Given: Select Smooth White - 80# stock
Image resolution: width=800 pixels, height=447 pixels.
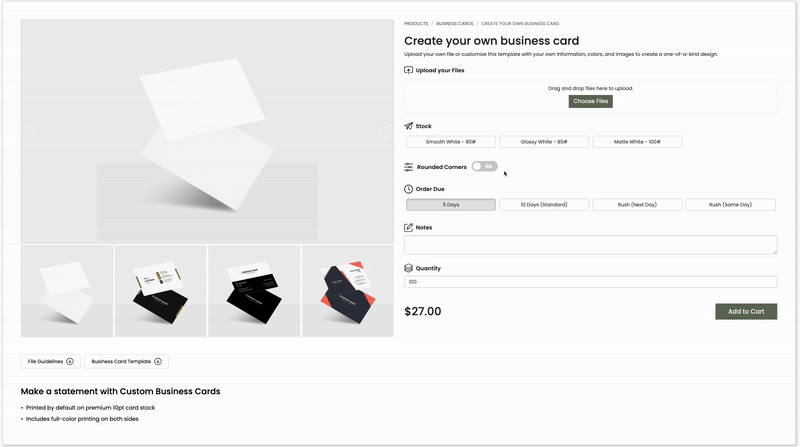Looking at the screenshot, I should [450, 142].
